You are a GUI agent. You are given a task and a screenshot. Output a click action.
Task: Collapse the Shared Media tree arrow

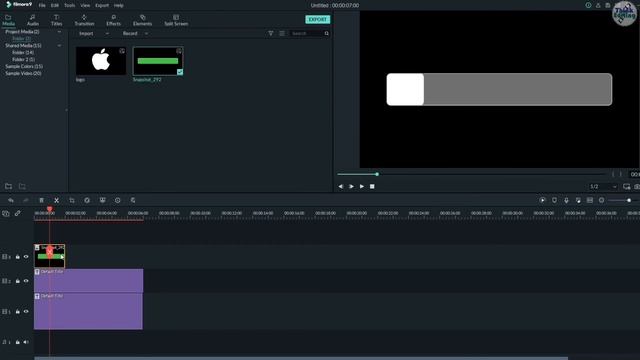pos(60,46)
